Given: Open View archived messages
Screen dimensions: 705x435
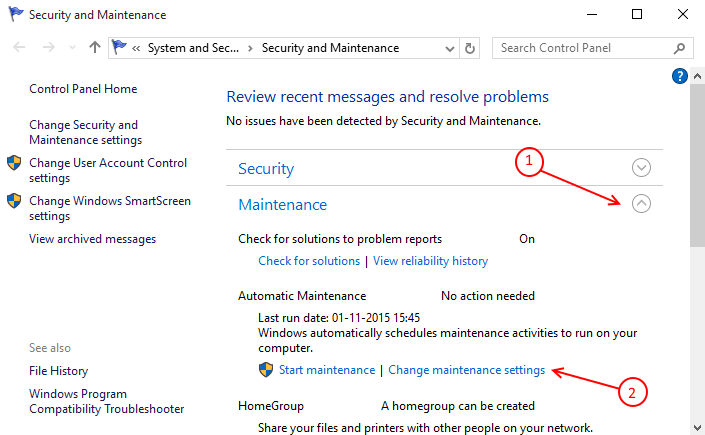Looking at the screenshot, I should pos(93,239).
